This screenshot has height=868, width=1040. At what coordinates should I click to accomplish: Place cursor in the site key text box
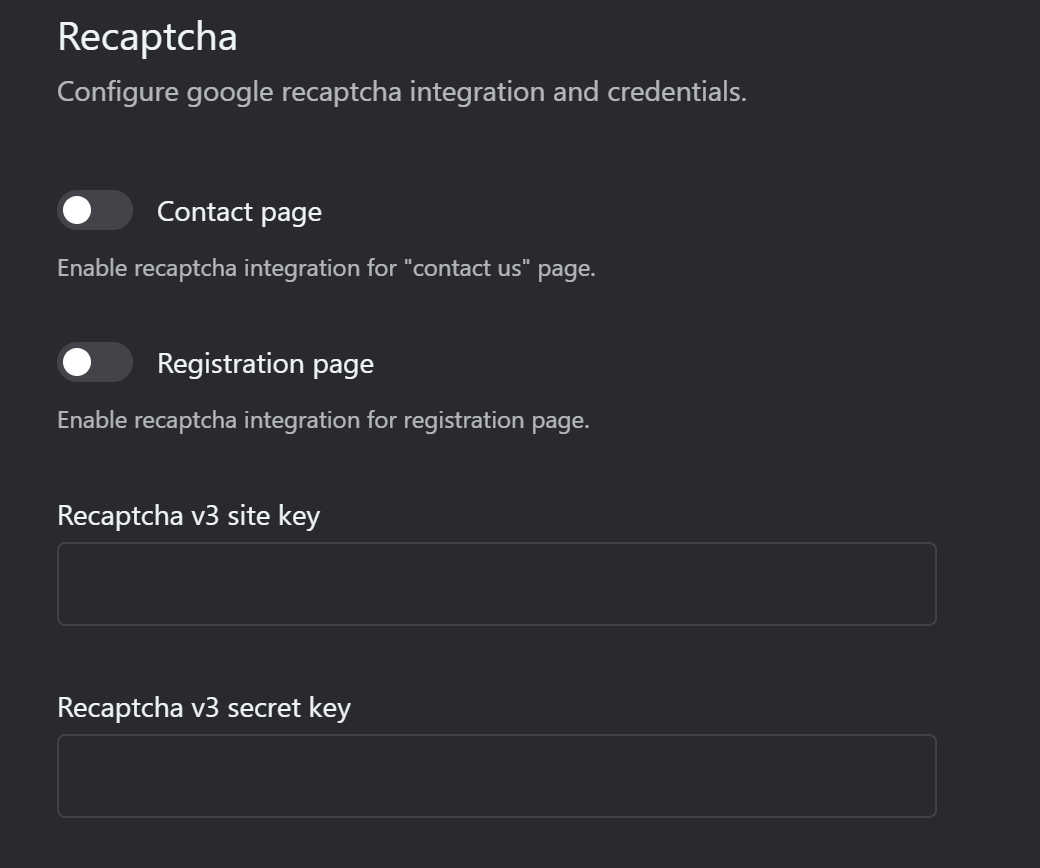click(x=497, y=584)
